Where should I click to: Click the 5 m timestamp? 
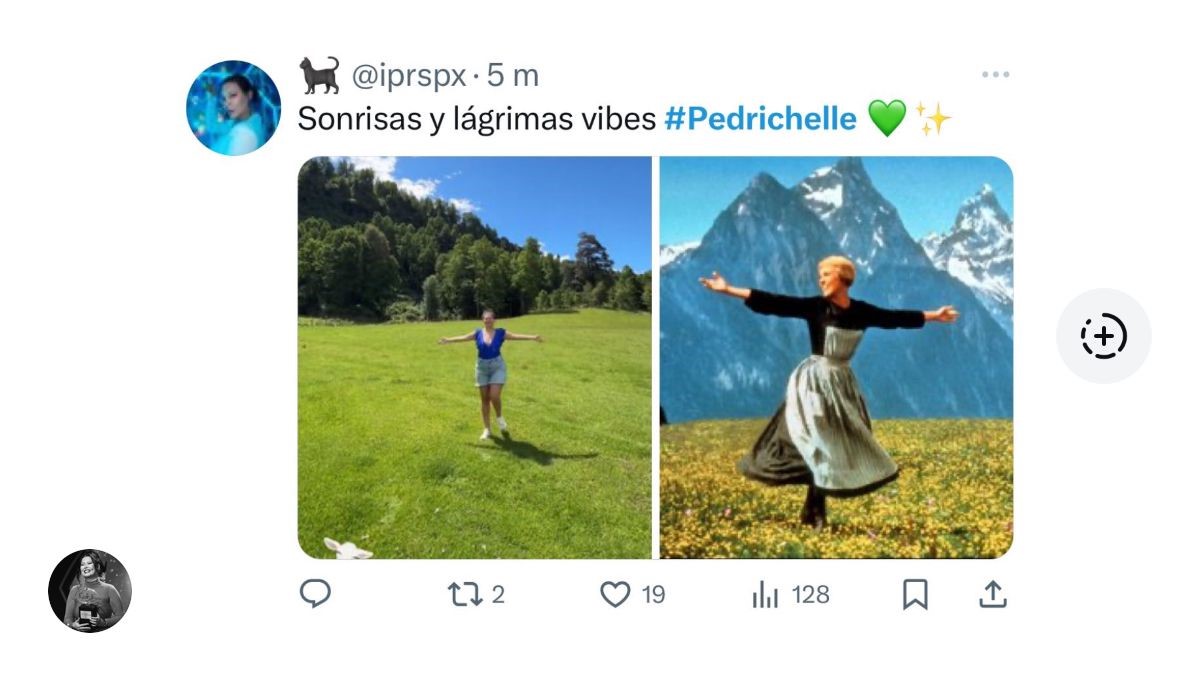pyautogui.click(x=513, y=76)
